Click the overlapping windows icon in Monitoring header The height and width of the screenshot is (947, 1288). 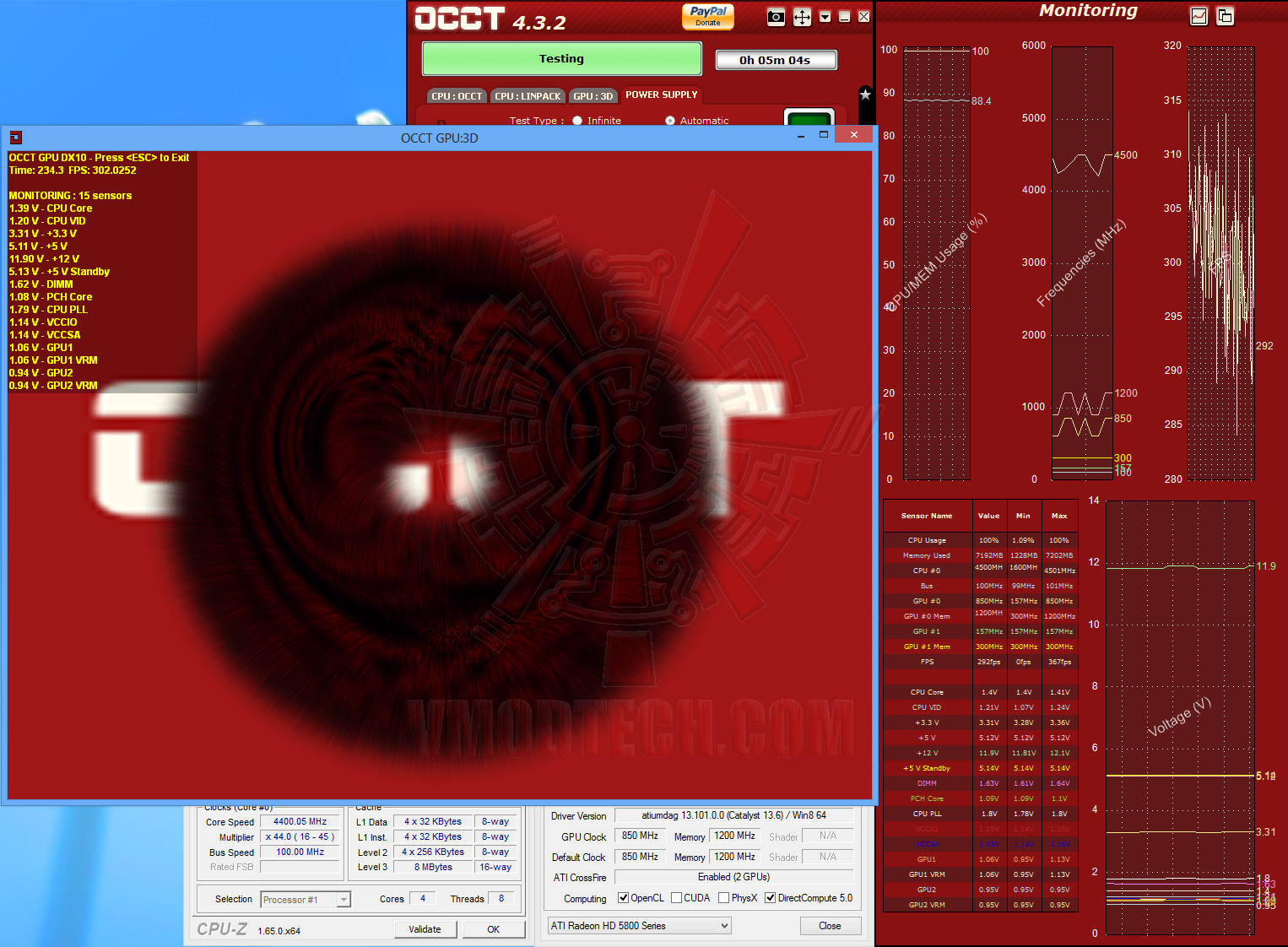1225,16
